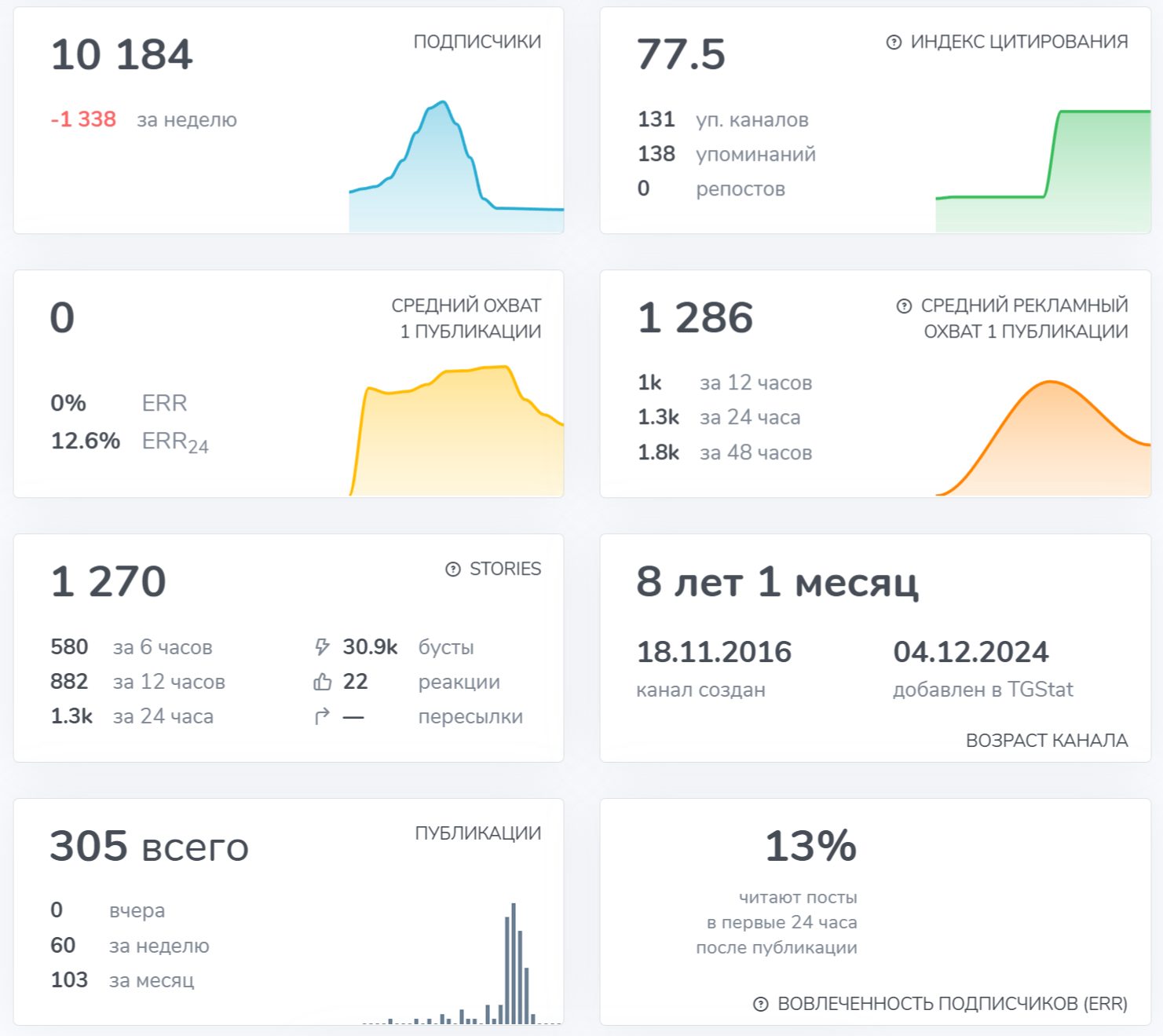
Task: Click 0 репостов row
Action: click(711, 189)
